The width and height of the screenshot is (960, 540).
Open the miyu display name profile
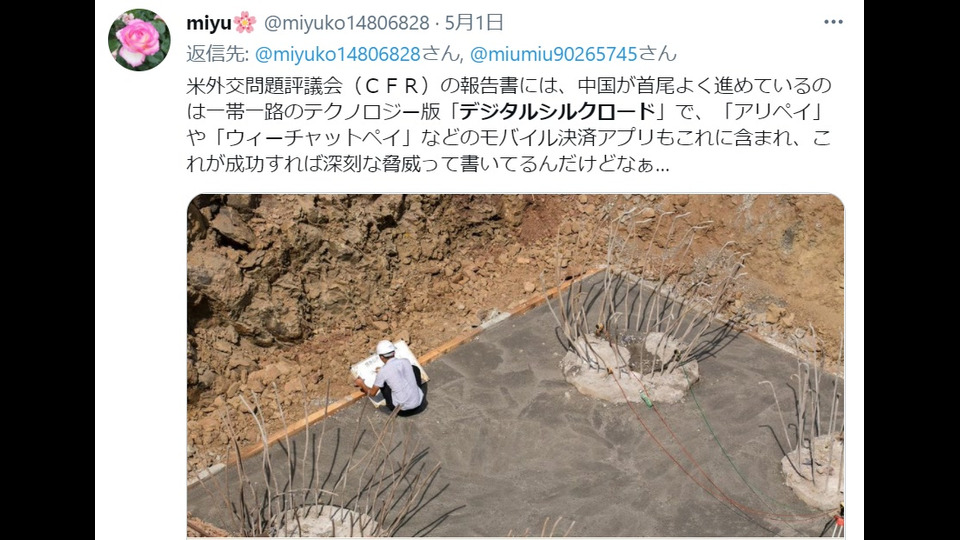[209, 23]
